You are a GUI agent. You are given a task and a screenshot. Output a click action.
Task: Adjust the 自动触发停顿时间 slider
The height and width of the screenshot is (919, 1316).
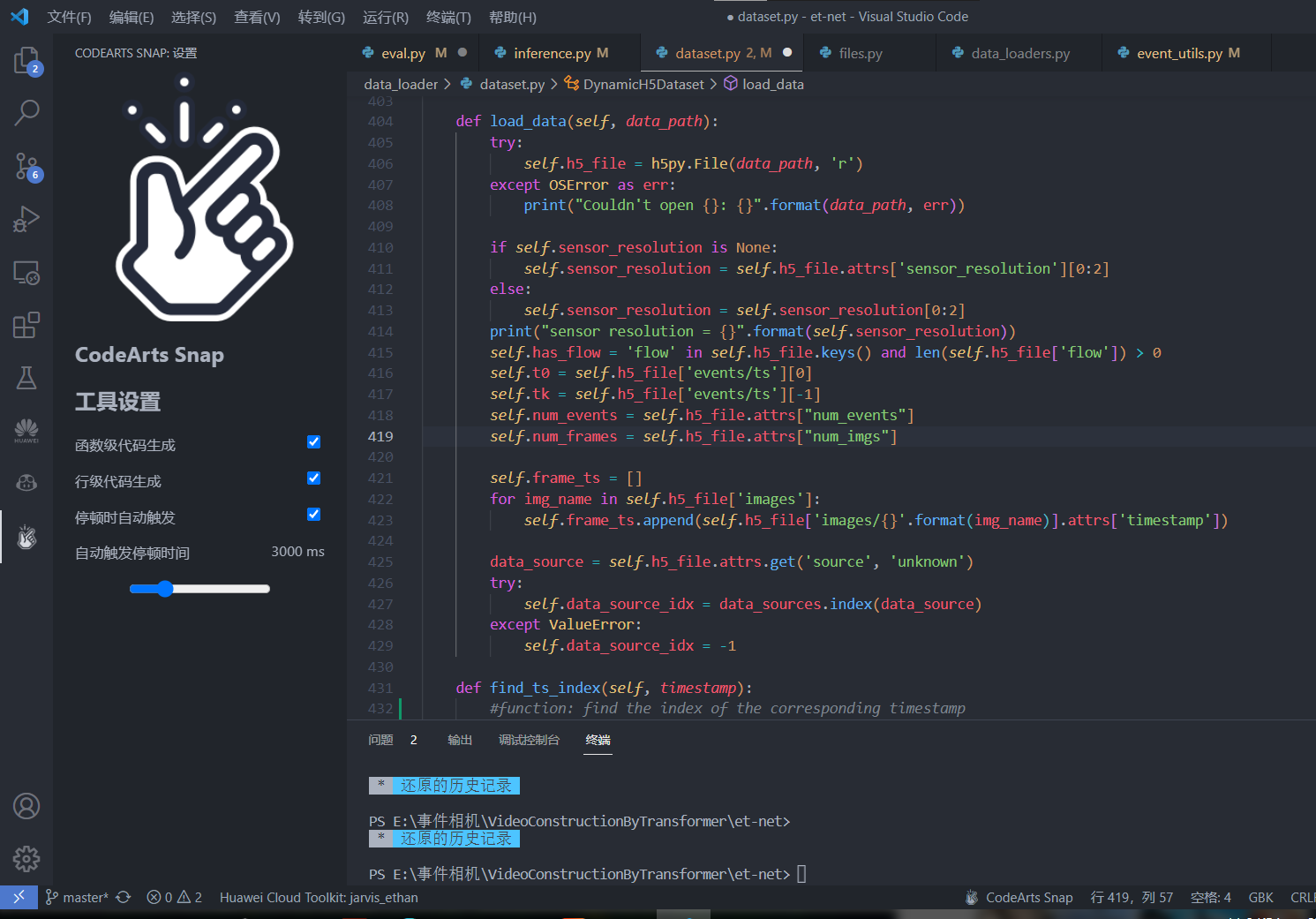click(x=199, y=589)
